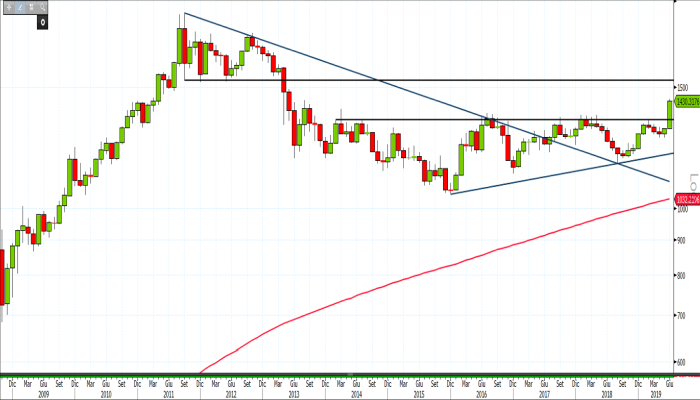
Task: Click the 2014 year label
Action: click(x=356, y=395)
